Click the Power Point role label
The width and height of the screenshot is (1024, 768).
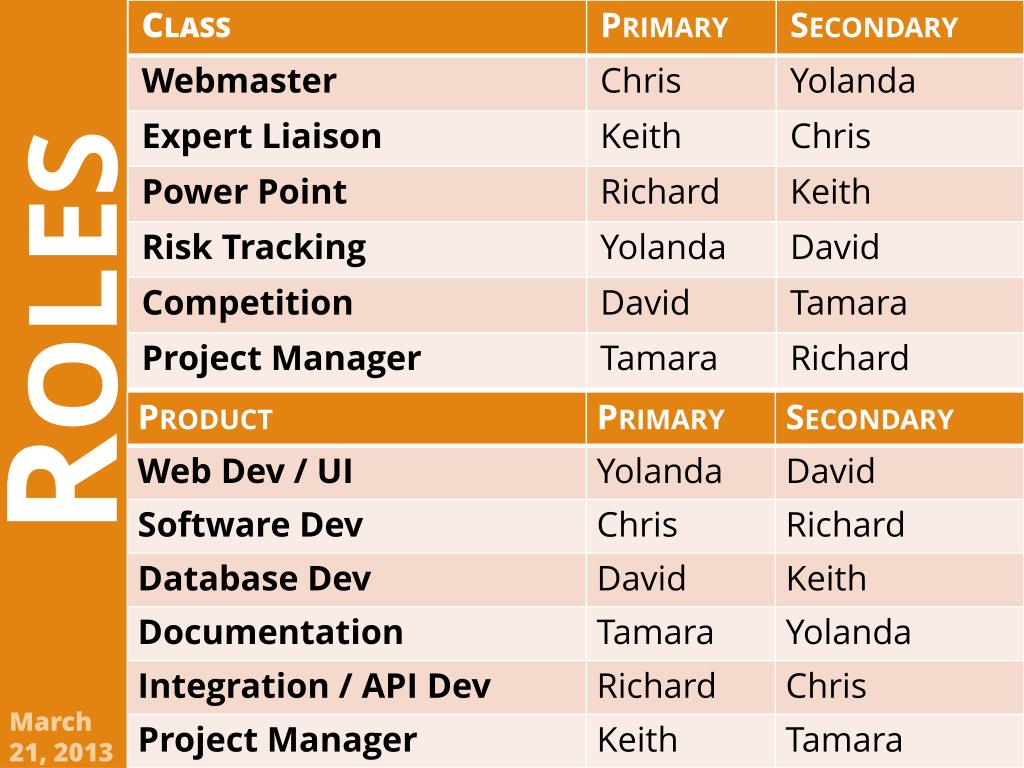[x=245, y=192]
